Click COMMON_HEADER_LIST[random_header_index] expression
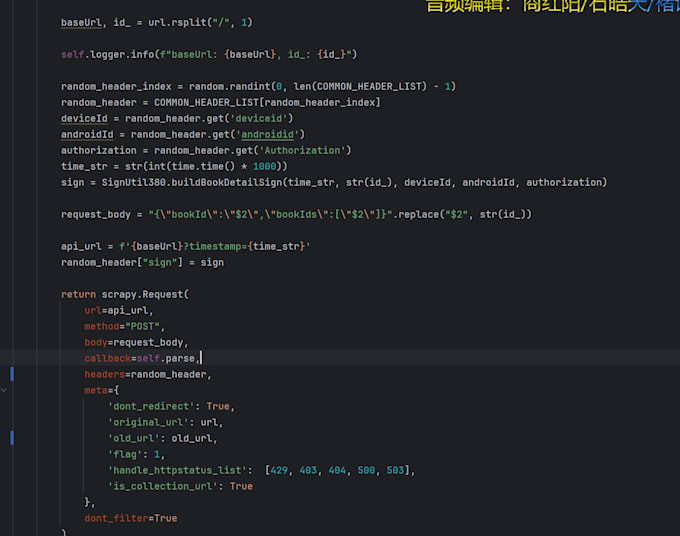680x536 pixels. 267,103
